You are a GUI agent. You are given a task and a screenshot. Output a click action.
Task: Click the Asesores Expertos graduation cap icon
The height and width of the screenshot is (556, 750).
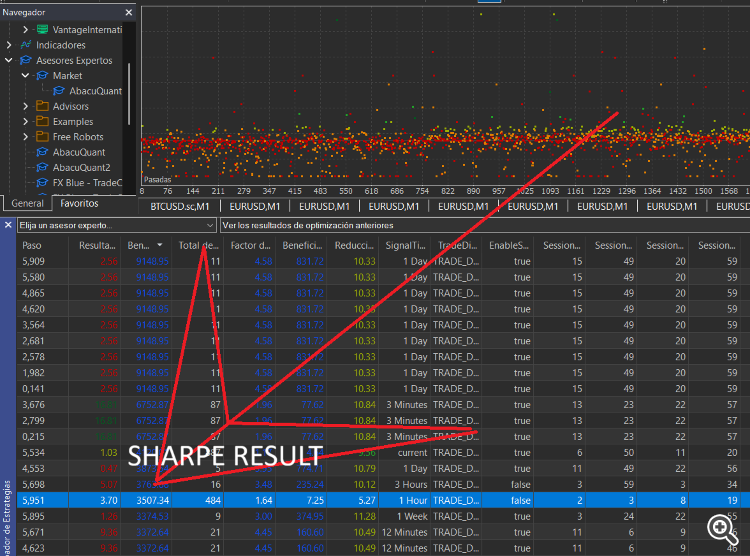[26, 60]
